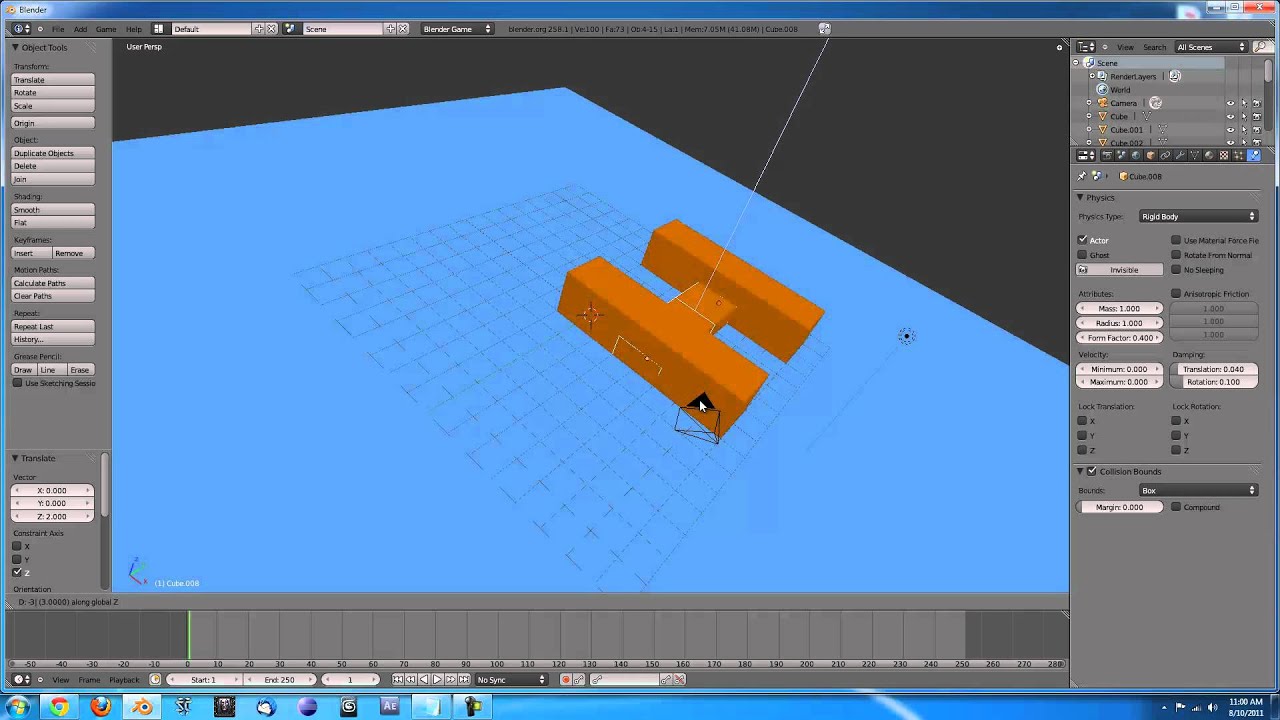Adjust the Form Factor 0.400 slider
1280x720 pixels.
coord(1120,338)
